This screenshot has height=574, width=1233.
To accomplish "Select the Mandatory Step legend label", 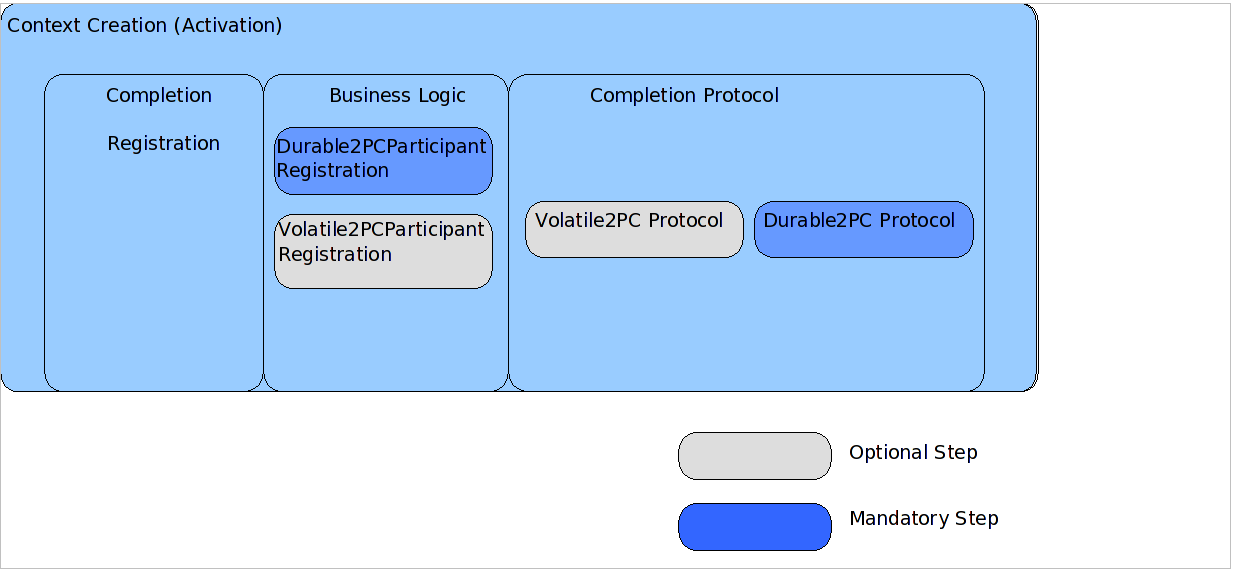I will coord(923,519).
